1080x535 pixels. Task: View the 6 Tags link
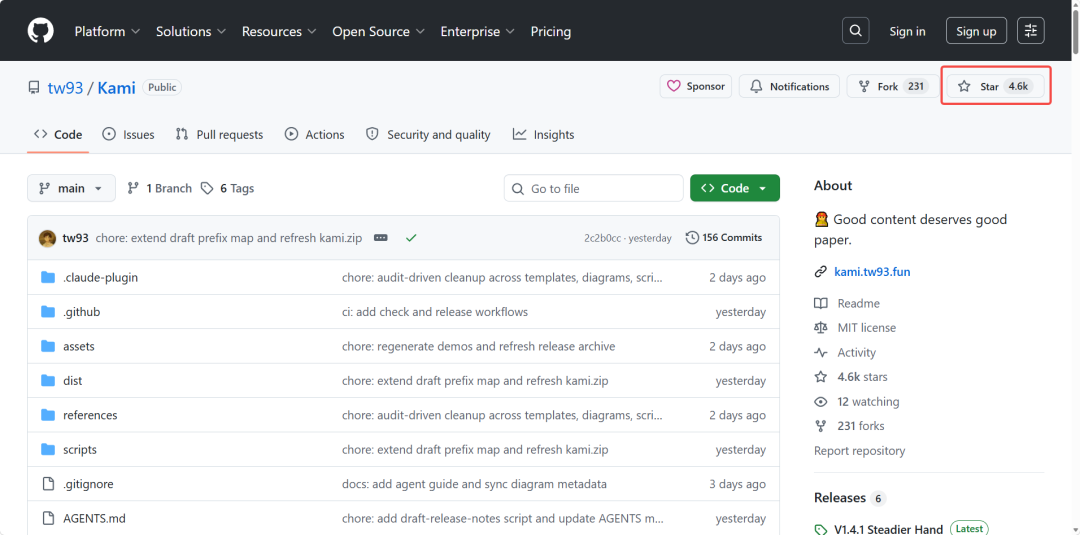[x=227, y=188]
